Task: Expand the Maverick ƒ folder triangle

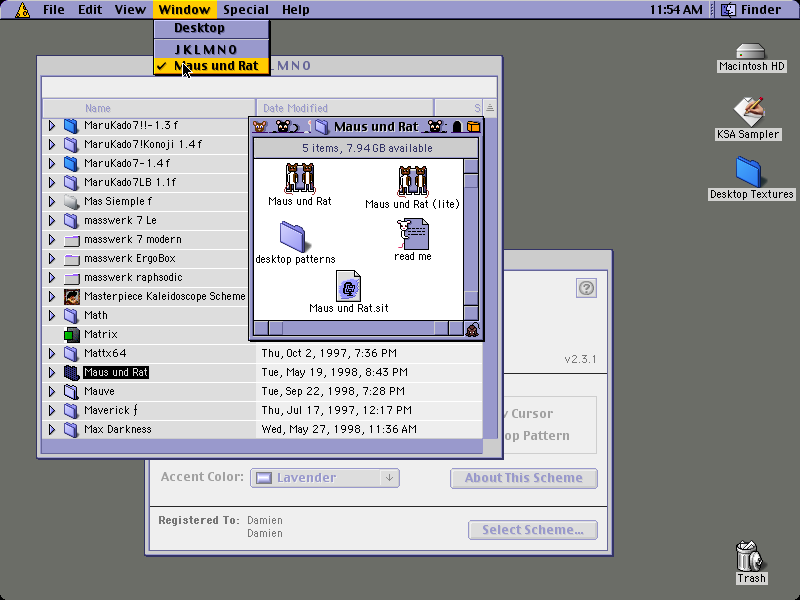Action: [52, 411]
